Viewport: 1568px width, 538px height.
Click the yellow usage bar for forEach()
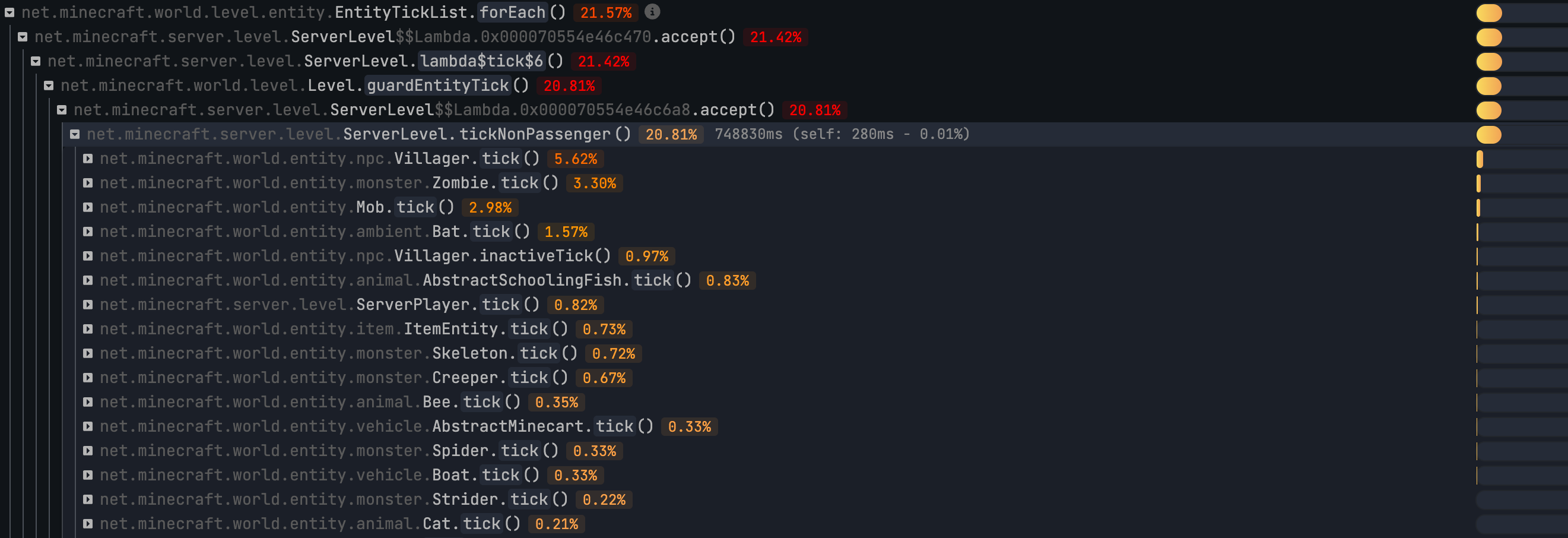1489,13
